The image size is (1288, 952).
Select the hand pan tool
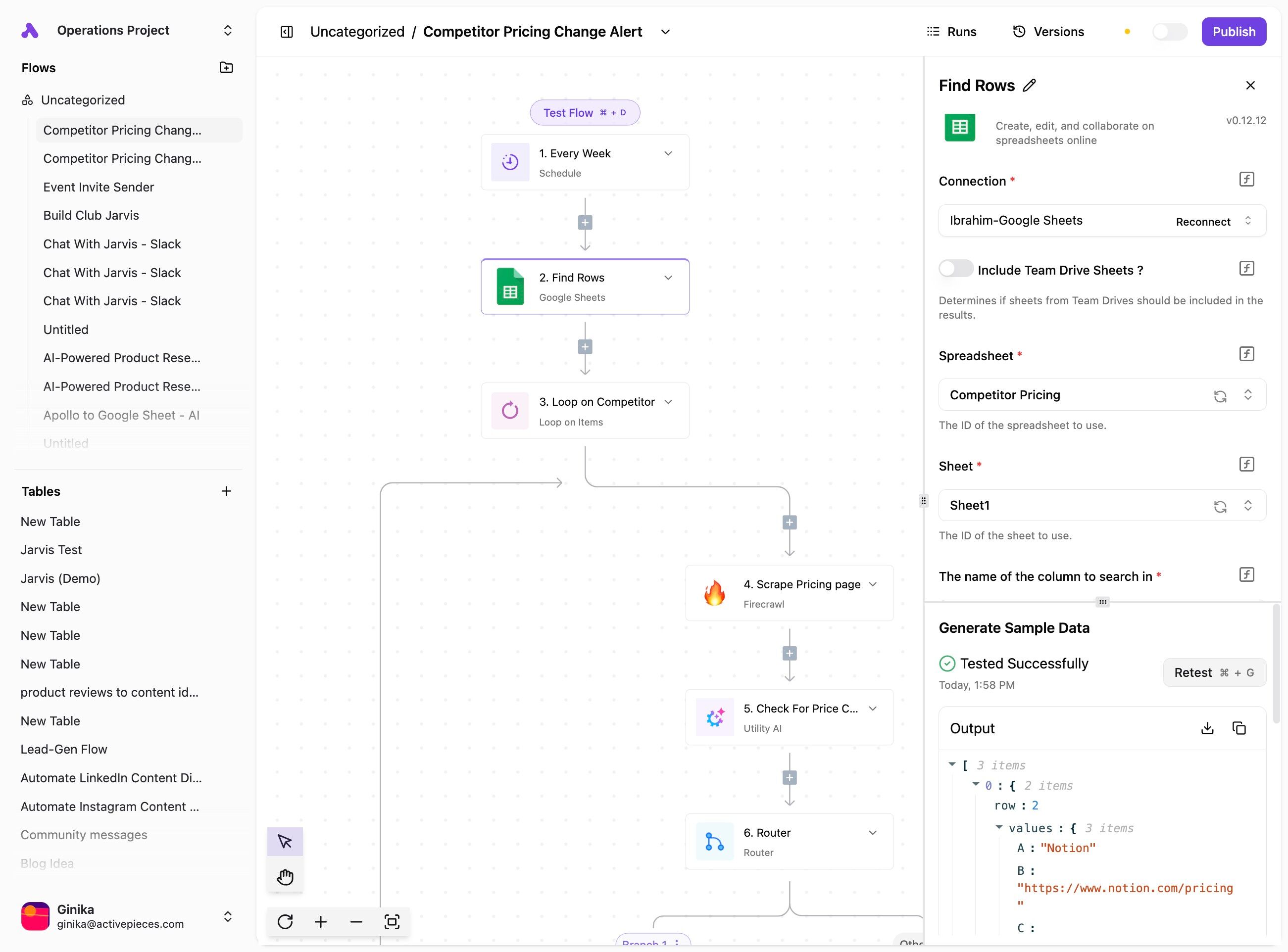[285, 877]
